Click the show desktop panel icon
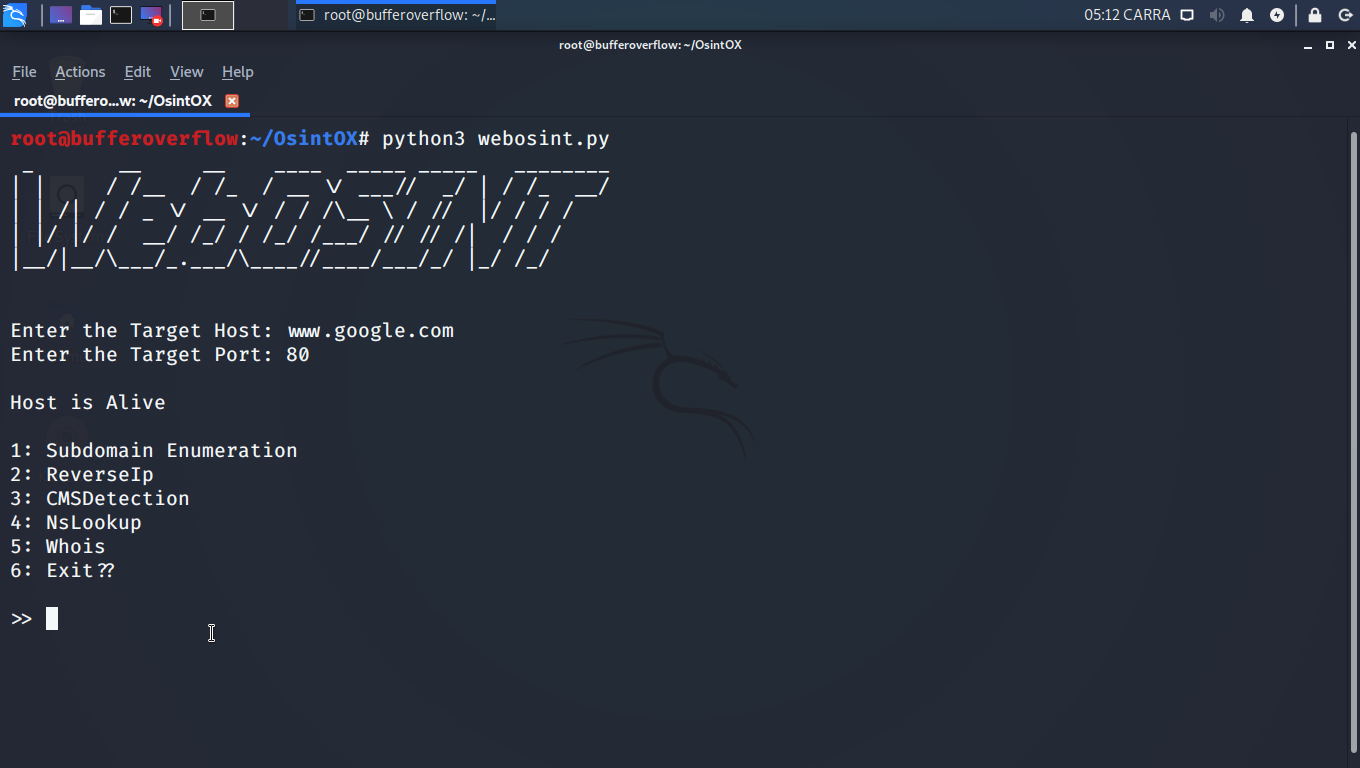Viewport: 1360px width, 768px height. pos(61,15)
